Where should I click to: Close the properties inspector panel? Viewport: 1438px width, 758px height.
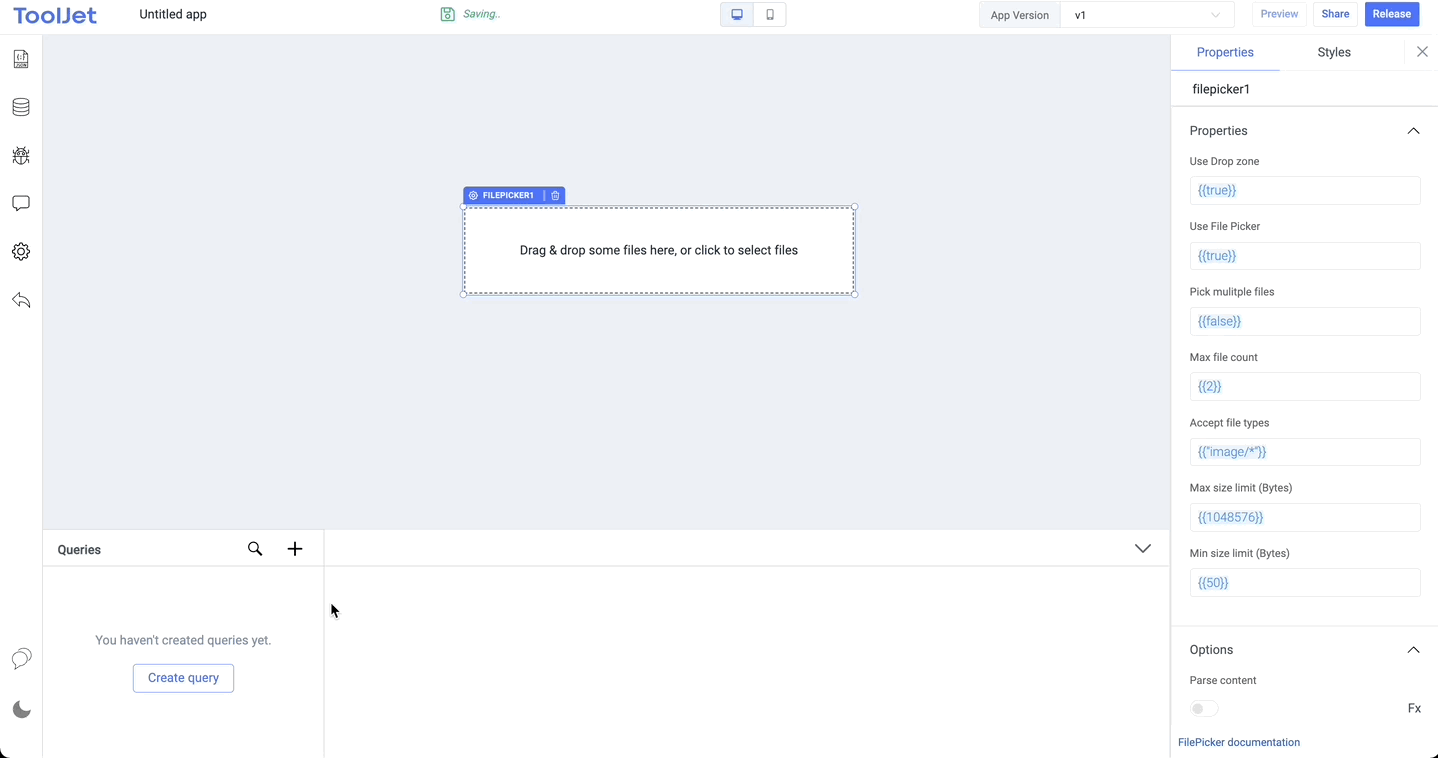click(x=1422, y=52)
